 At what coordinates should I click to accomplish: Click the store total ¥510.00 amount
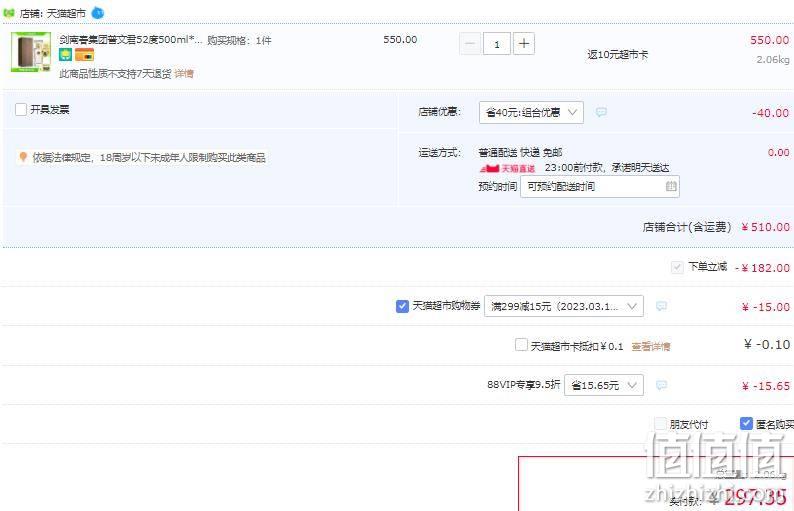tap(765, 227)
